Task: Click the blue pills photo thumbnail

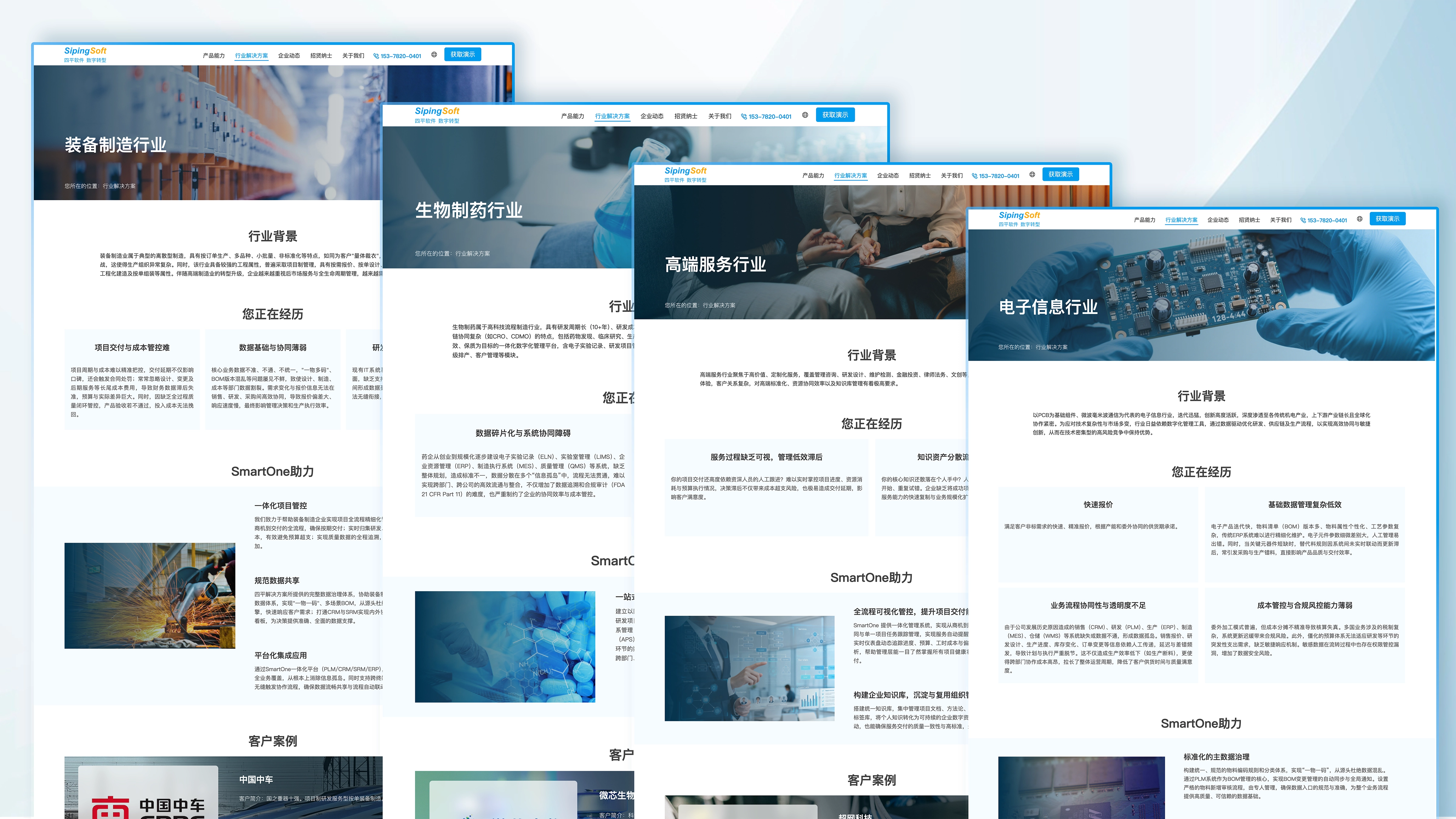Action: [505, 647]
